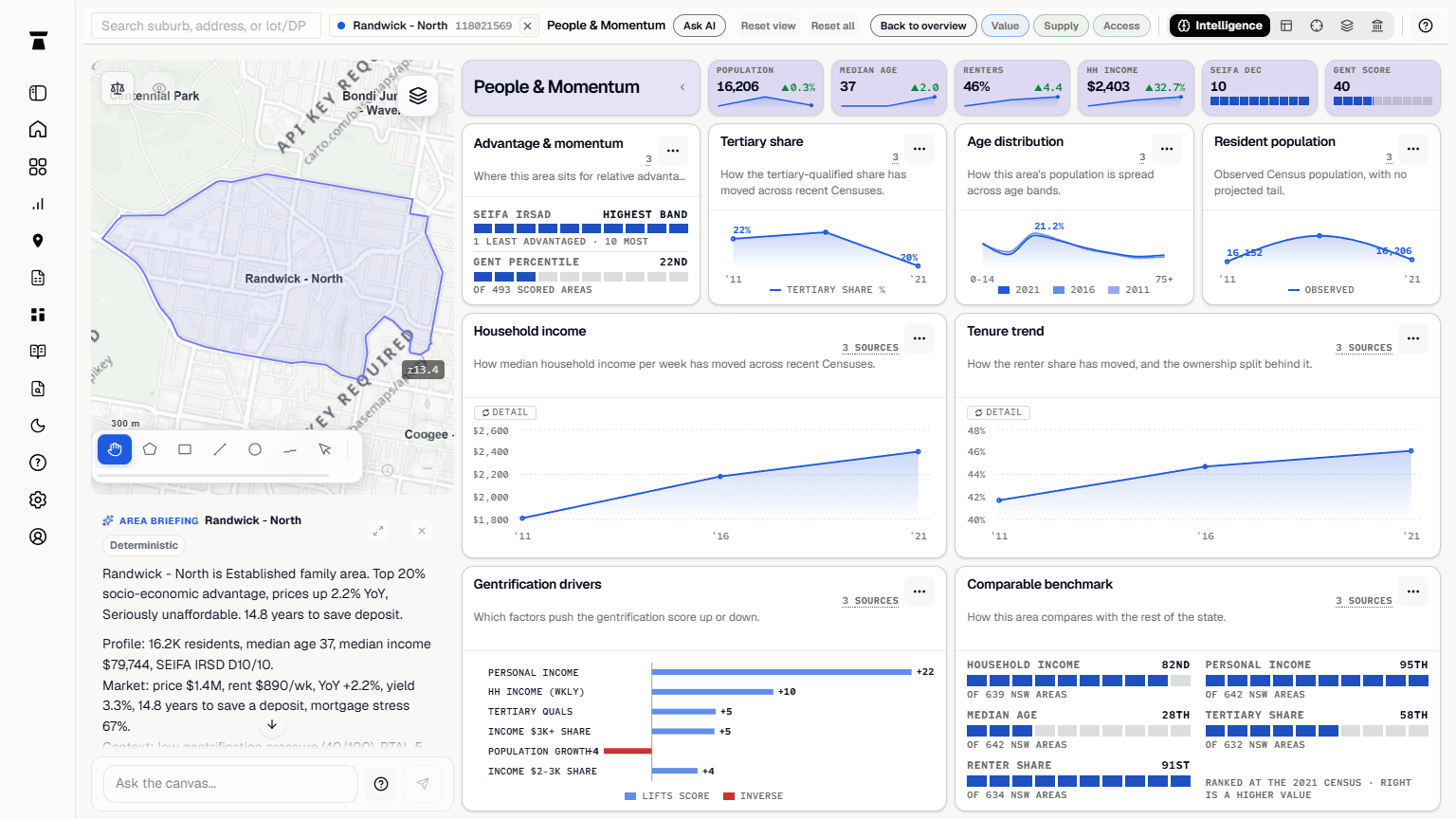The width and height of the screenshot is (1456, 819).
Task: Toggle the sidebar panel icon
Action: point(38,93)
